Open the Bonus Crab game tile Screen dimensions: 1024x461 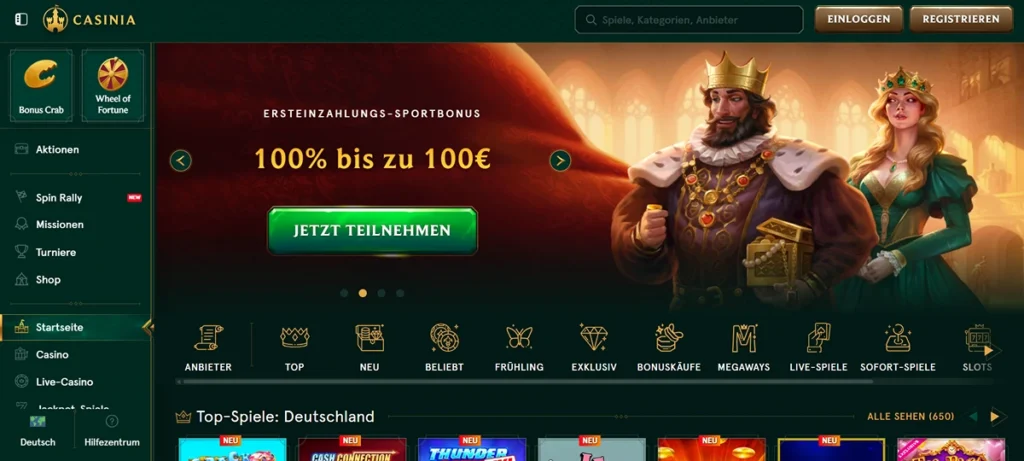click(41, 86)
